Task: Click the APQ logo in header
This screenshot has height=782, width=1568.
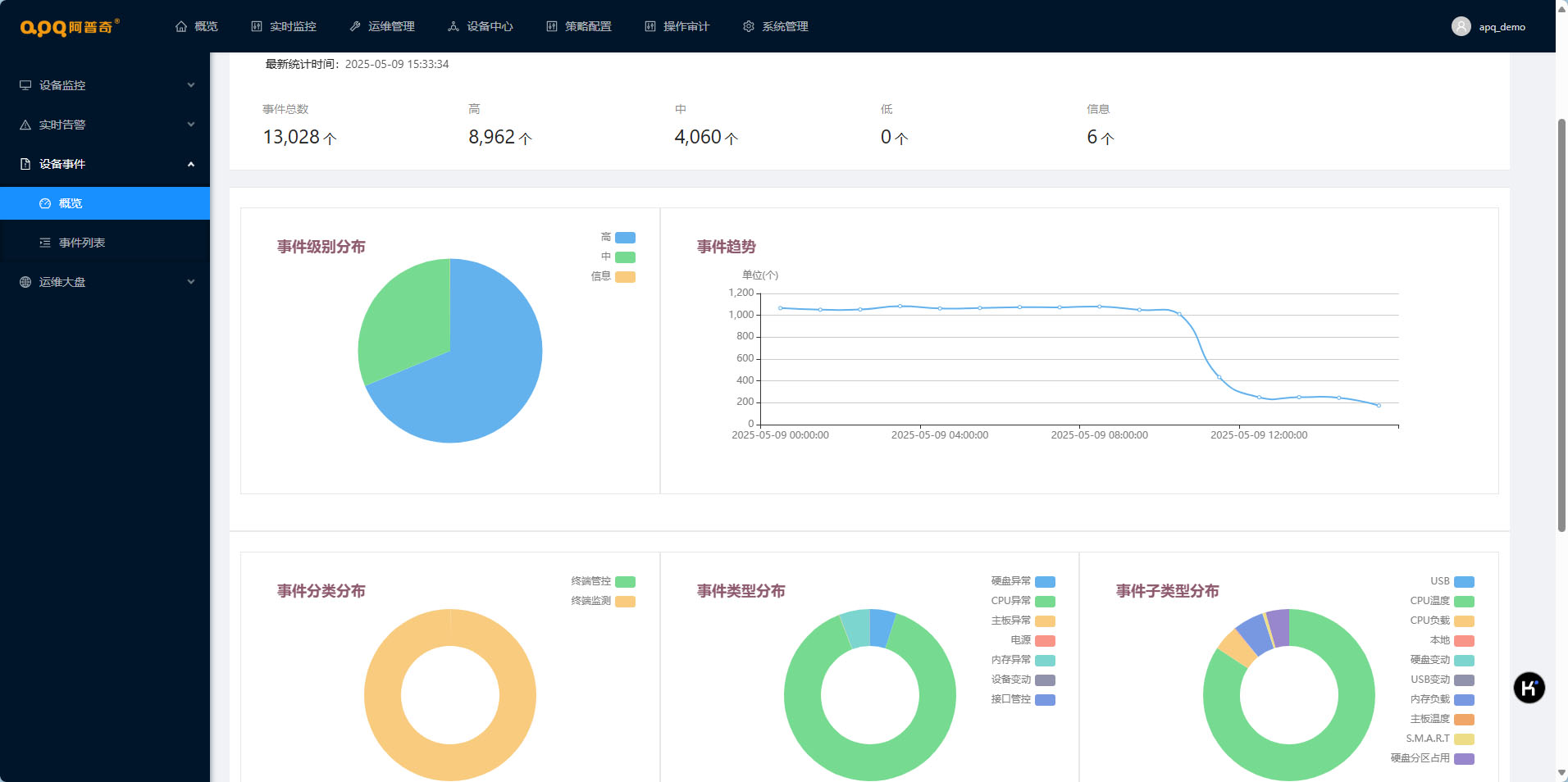Action: pyautogui.click(x=70, y=27)
